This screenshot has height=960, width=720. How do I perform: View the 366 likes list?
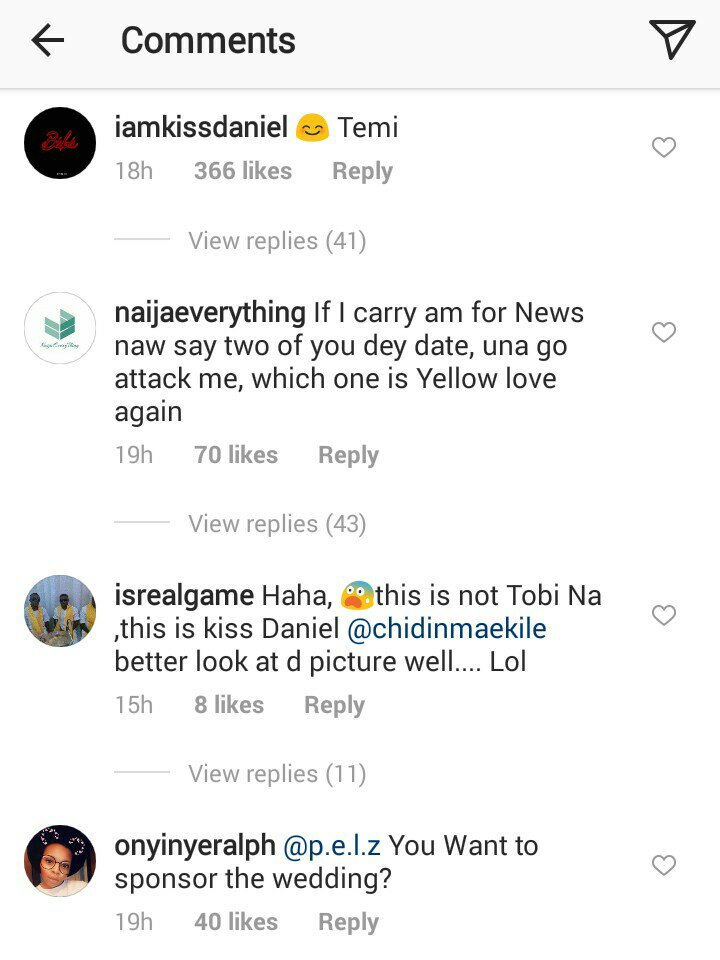243,171
